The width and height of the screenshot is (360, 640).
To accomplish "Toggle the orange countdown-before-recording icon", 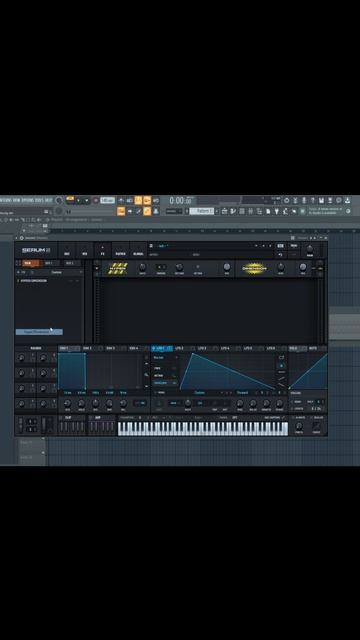I will point(138,200).
